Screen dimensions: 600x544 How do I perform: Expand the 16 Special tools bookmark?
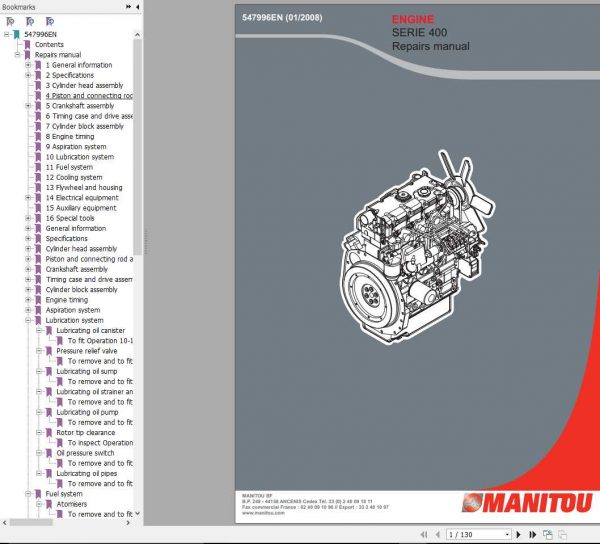[28, 218]
